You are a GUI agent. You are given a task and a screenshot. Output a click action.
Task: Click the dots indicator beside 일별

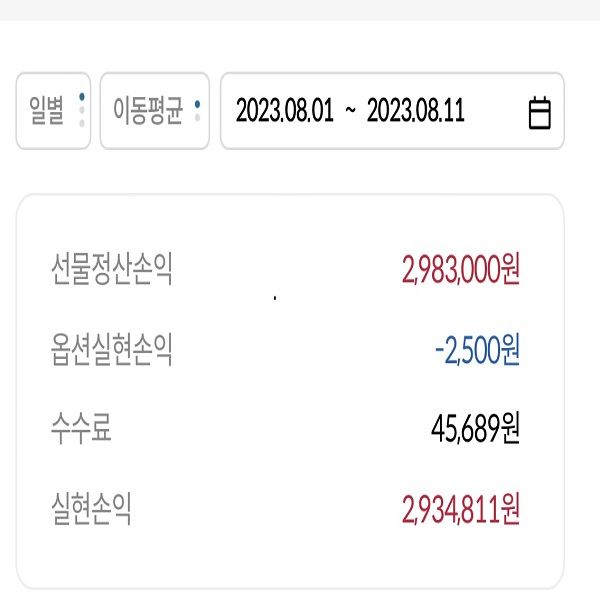81,110
